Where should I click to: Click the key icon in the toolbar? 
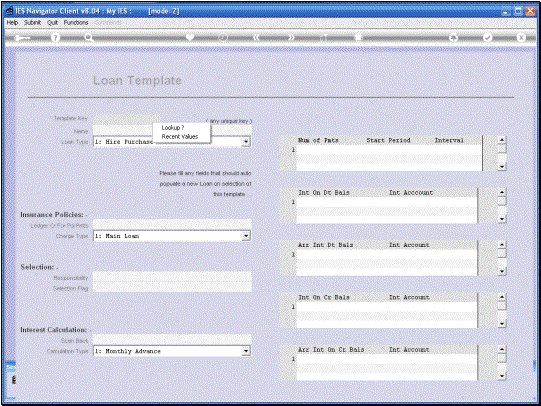click(x=23, y=38)
